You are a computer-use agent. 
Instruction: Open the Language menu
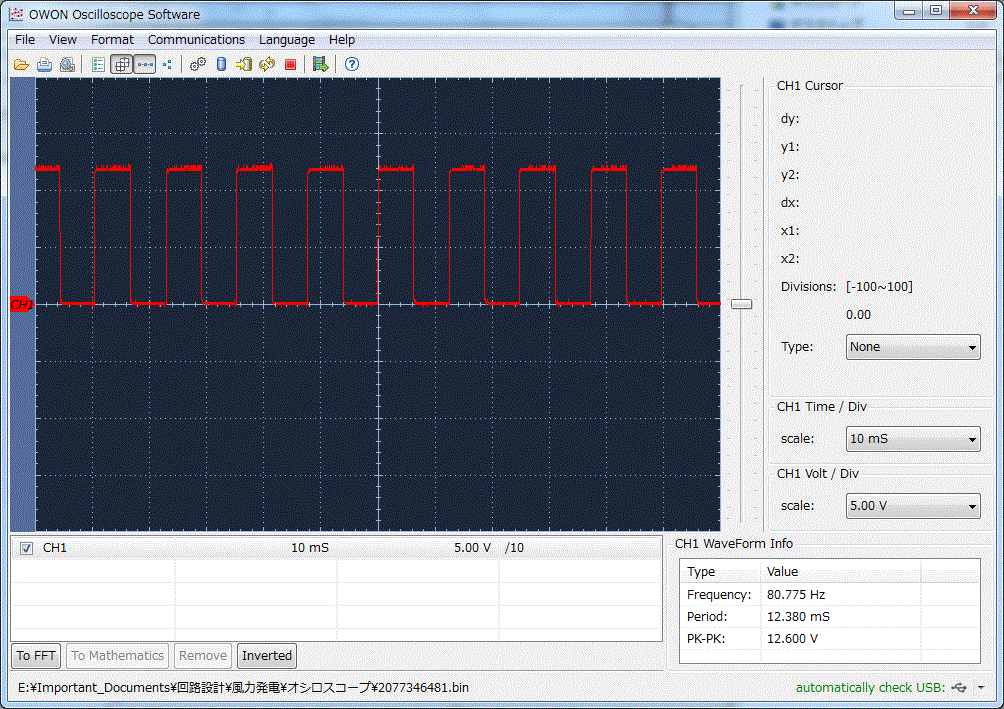[287, 40]
